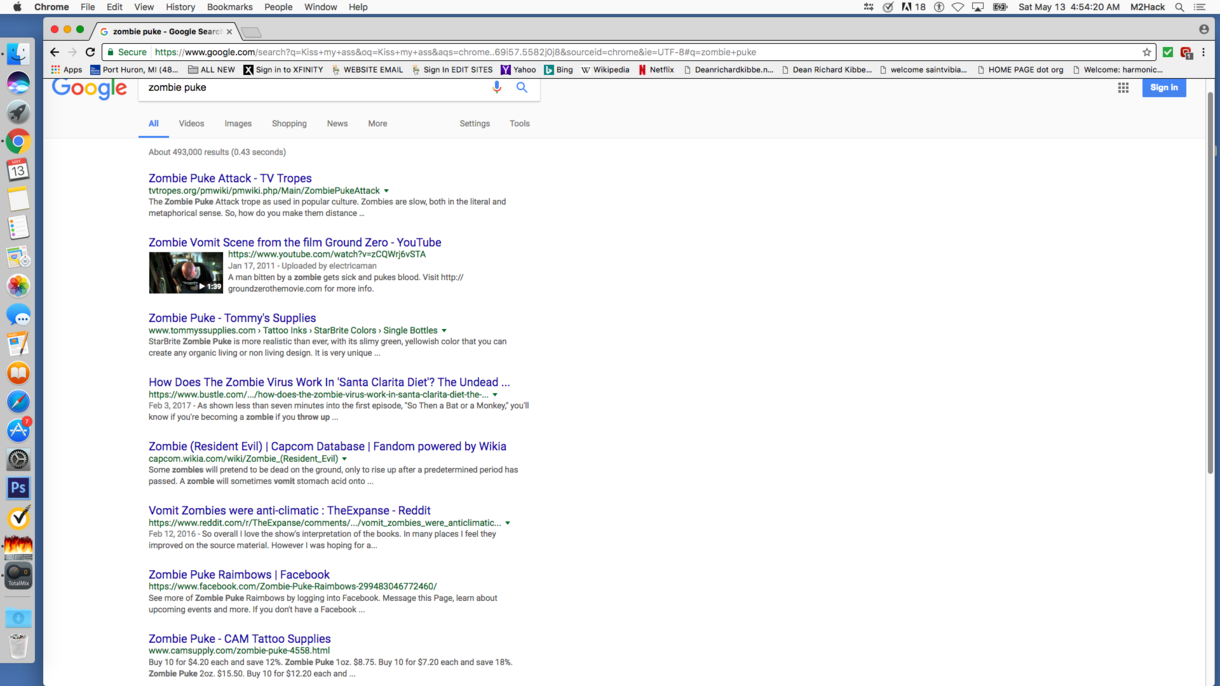Viewport: 1220px width, 686px height.
Task: Open the Settings menu under search box
Action: (475, 124)
